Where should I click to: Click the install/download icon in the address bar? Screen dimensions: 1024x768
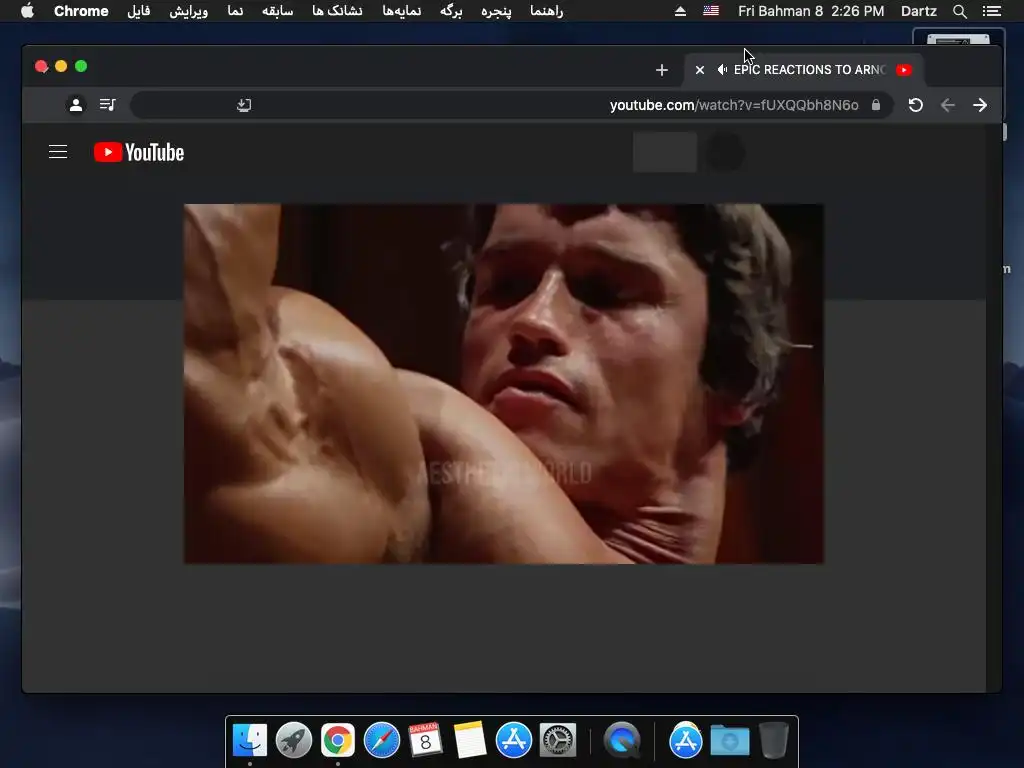(x=244, y=105)
